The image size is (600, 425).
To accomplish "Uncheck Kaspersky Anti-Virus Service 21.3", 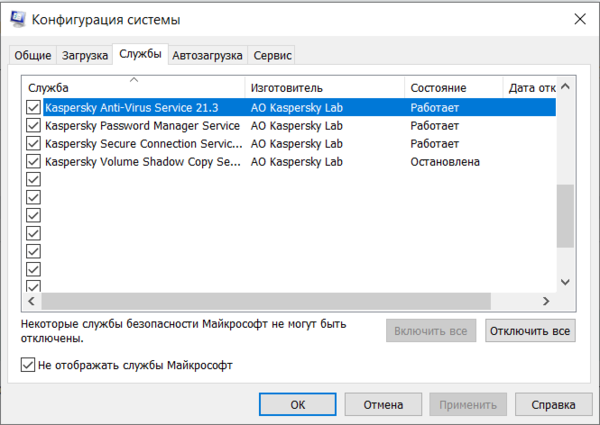I will [33, 107].
